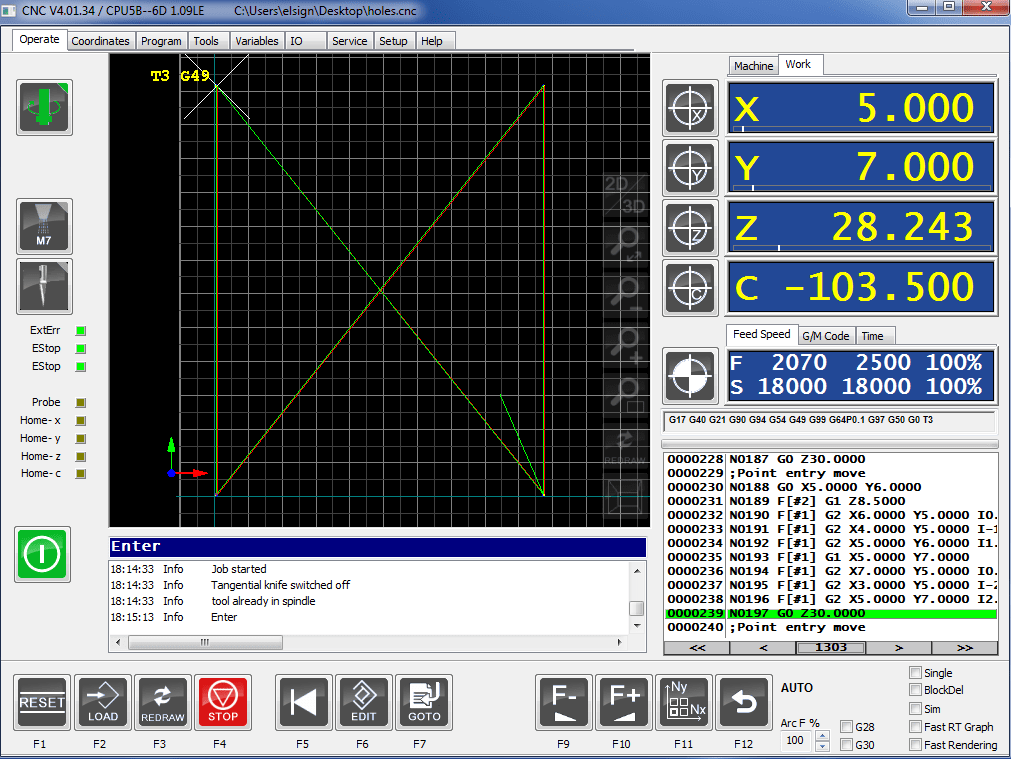Viewport: 1011px width, 759px height.
Task: Open the program EDIT button
Action: click(x=364, y=702)
